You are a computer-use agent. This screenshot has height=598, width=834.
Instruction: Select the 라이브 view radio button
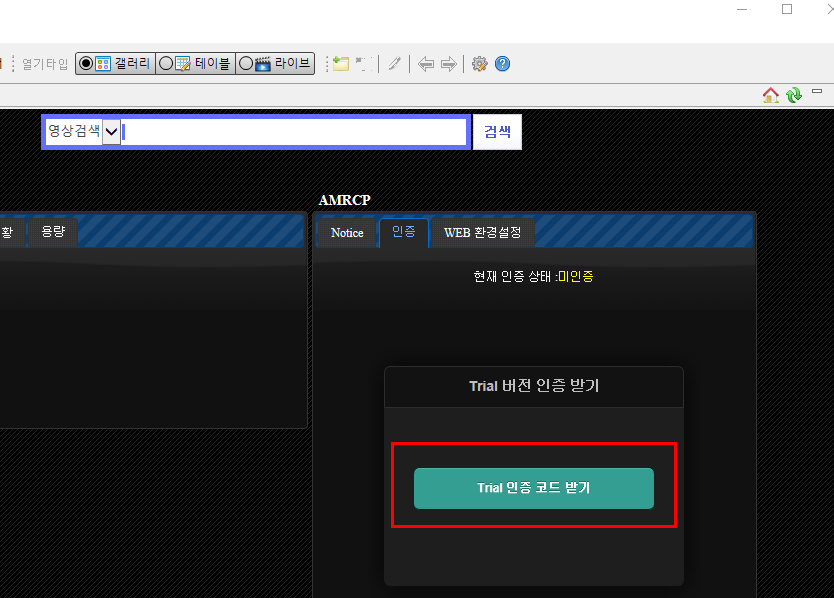click(246, 64)
